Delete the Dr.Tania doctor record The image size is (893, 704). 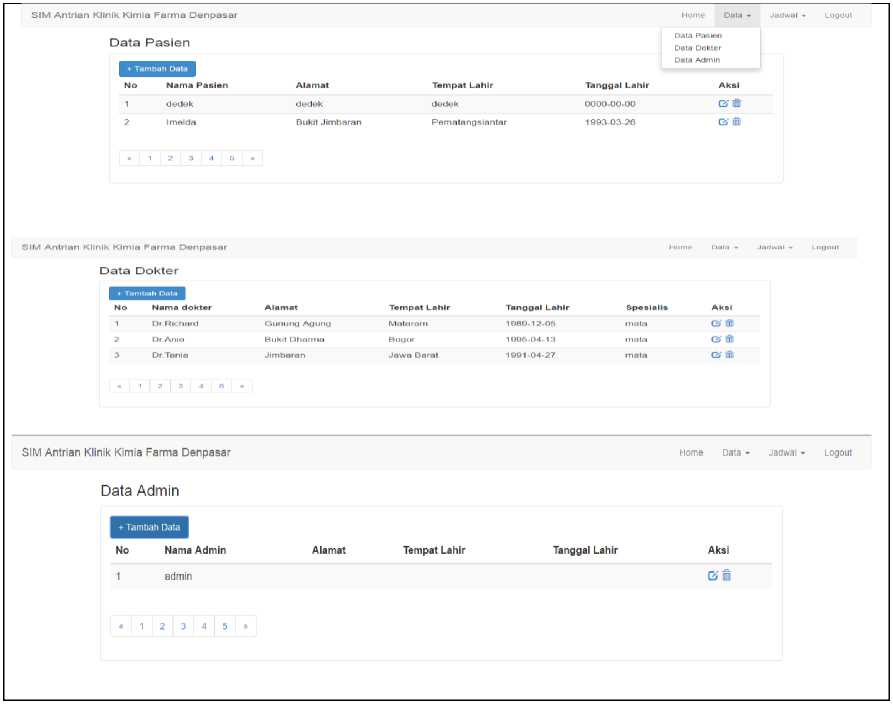click(729, 355)
